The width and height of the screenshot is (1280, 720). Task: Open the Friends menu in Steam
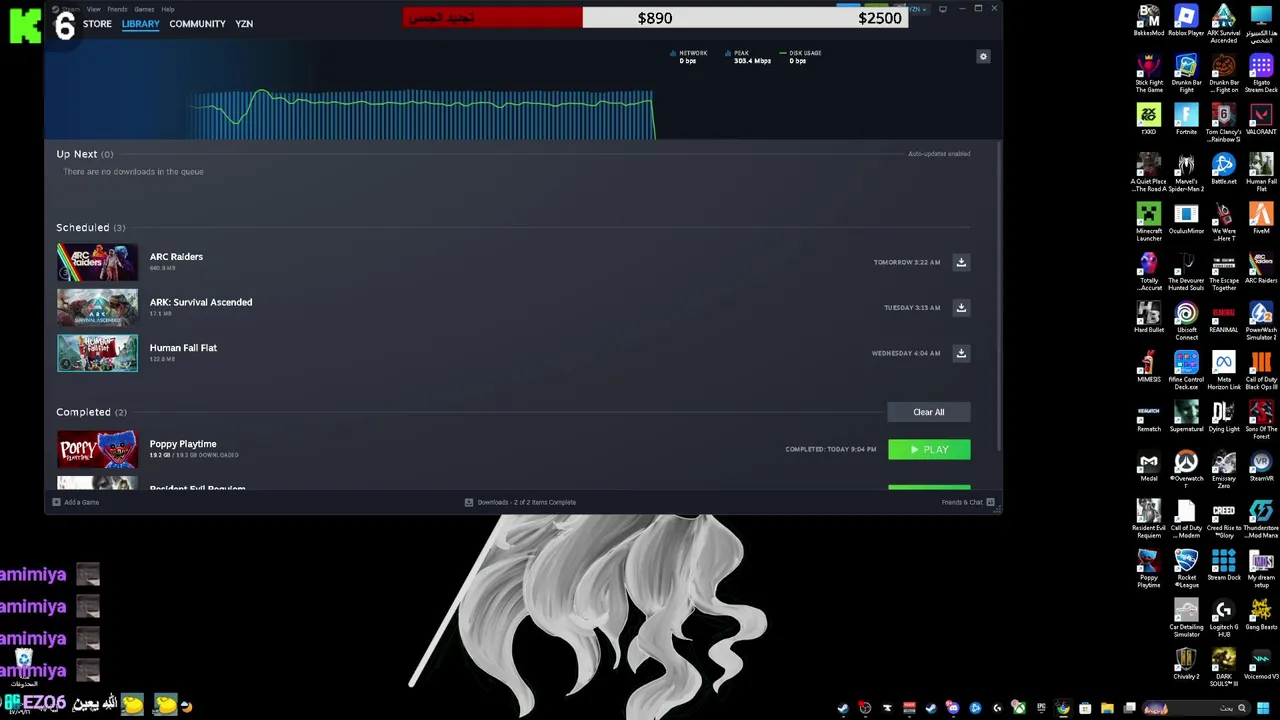[x=117, y=9]
